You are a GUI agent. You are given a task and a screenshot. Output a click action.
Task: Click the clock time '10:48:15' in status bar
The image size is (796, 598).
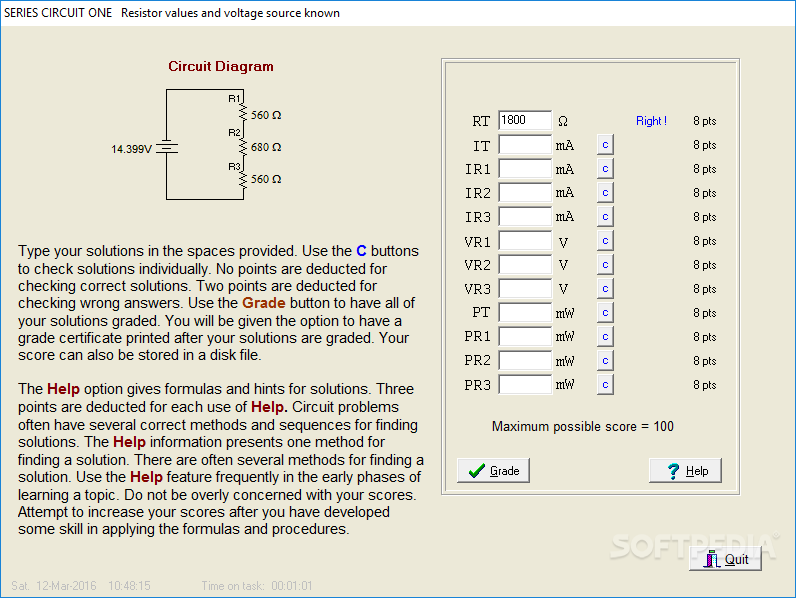tap(129, 586)
